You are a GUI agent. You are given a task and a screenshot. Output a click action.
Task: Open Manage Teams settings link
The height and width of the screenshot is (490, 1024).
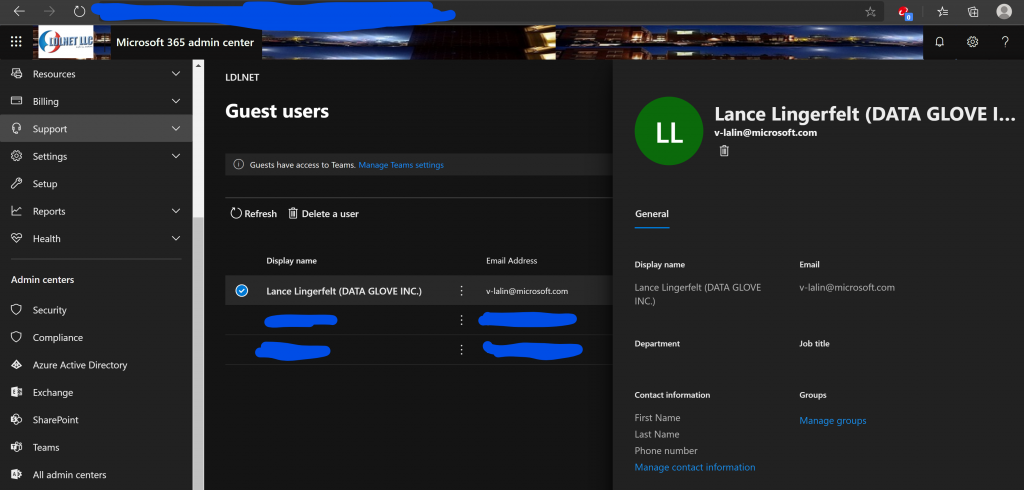401,165
